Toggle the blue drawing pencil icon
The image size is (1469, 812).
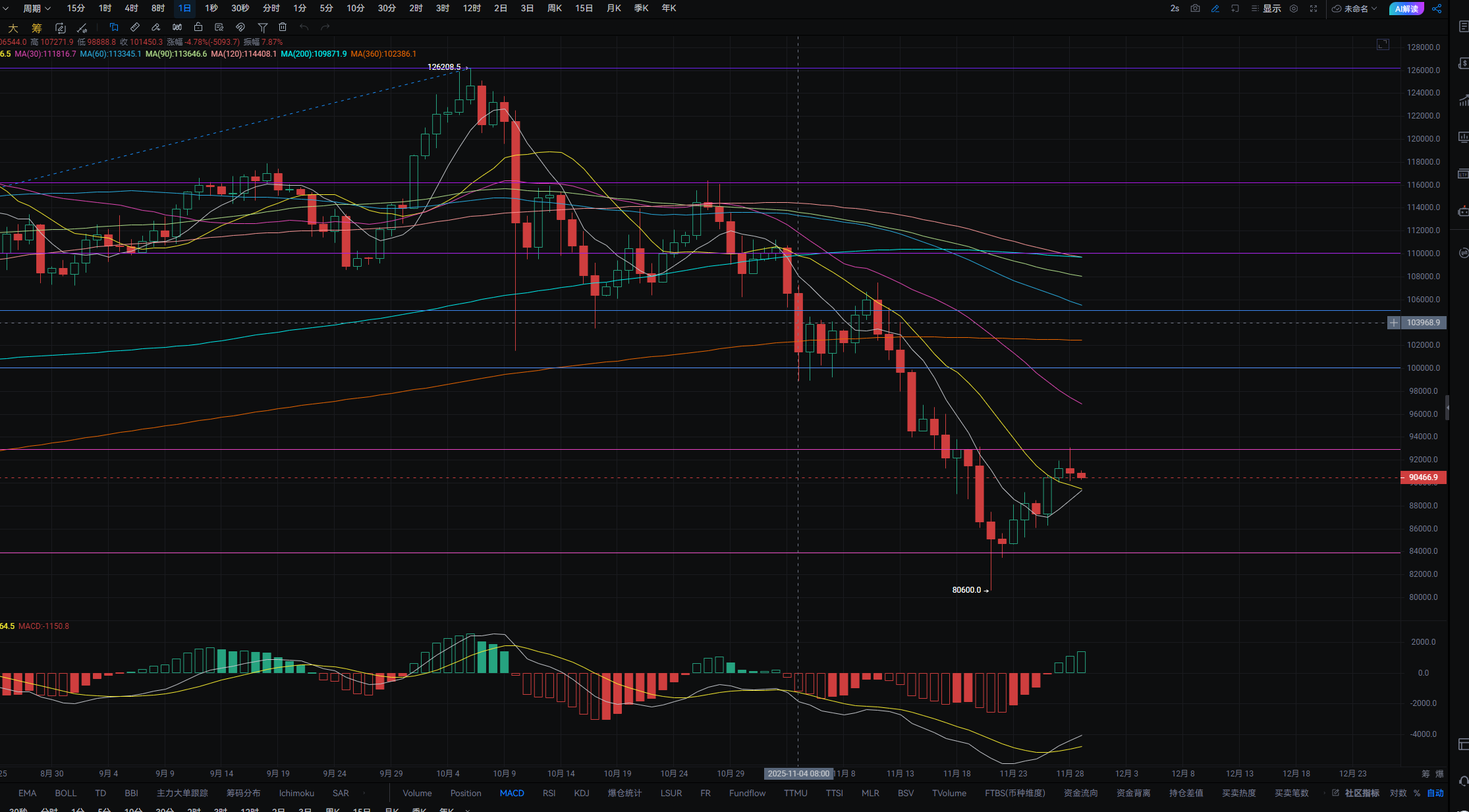tap(1215, 9)
